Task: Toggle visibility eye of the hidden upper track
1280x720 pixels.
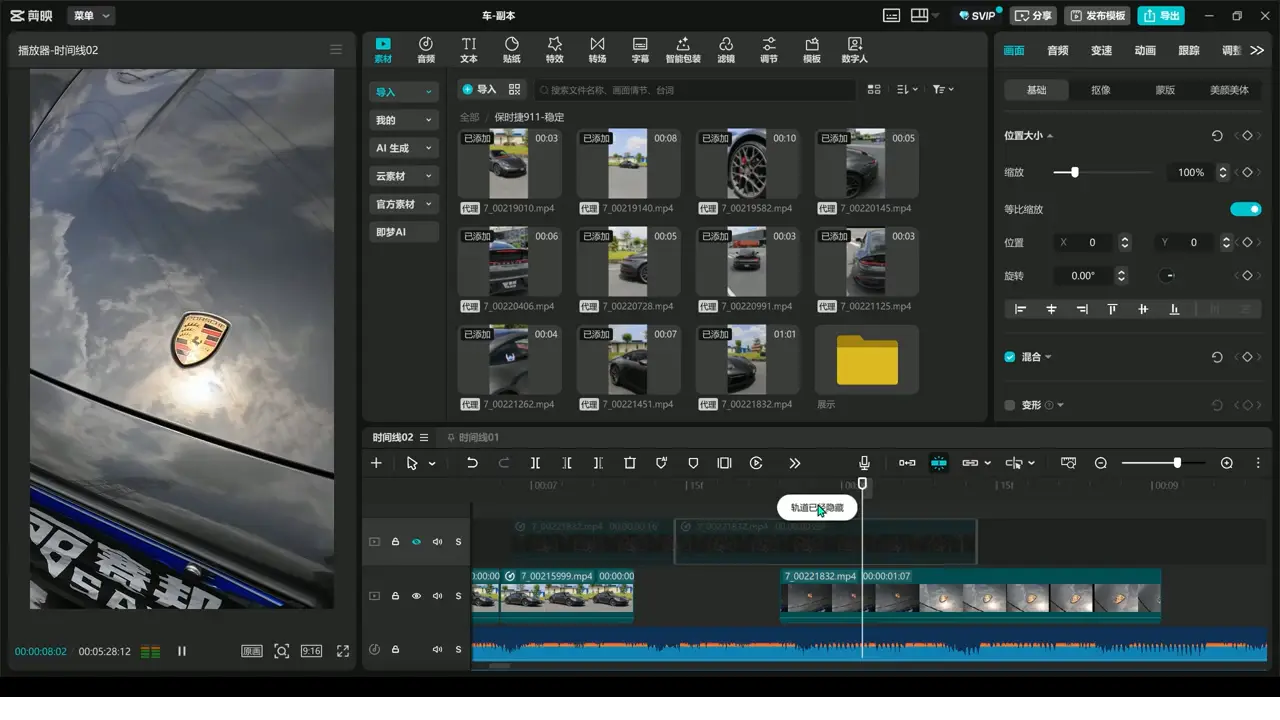Action: tap(416, 542)
